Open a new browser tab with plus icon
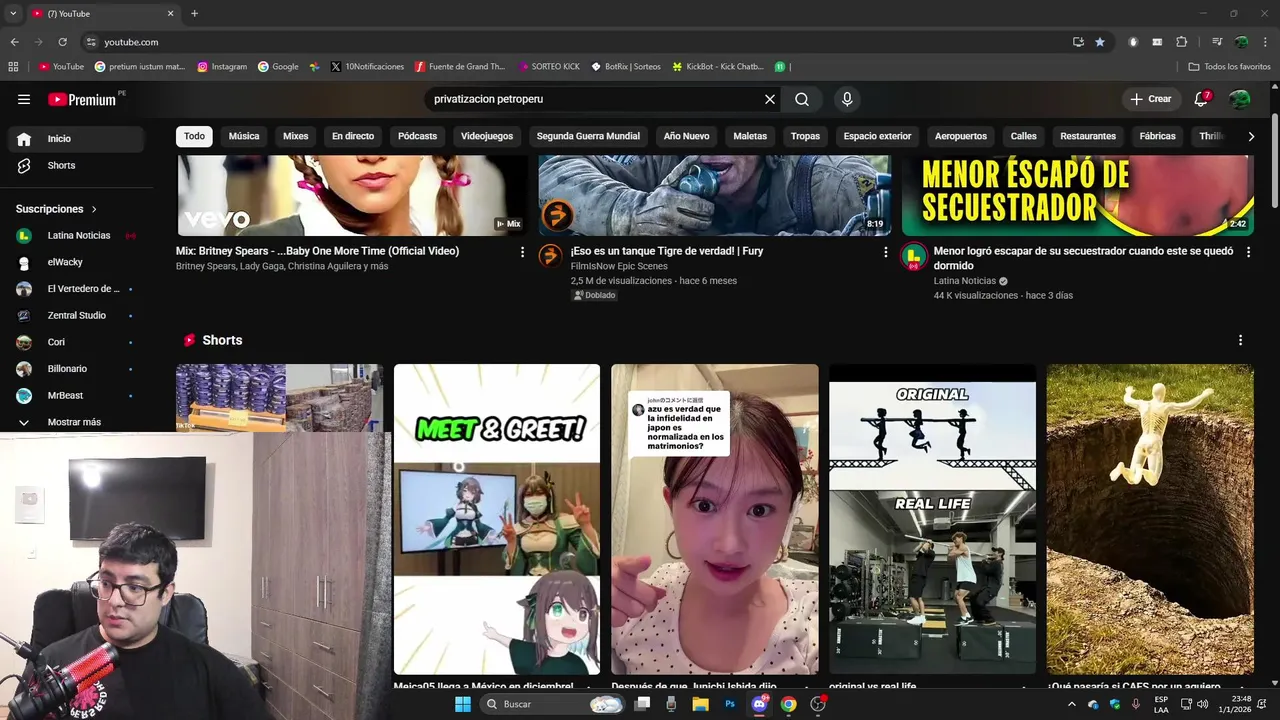 pyautogui.click(x=194, y=14)
